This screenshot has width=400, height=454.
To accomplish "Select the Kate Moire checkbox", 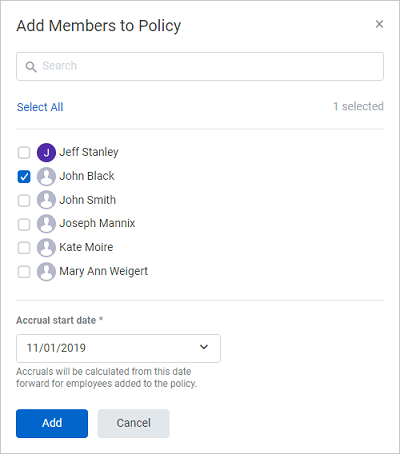I will (24, 248).
